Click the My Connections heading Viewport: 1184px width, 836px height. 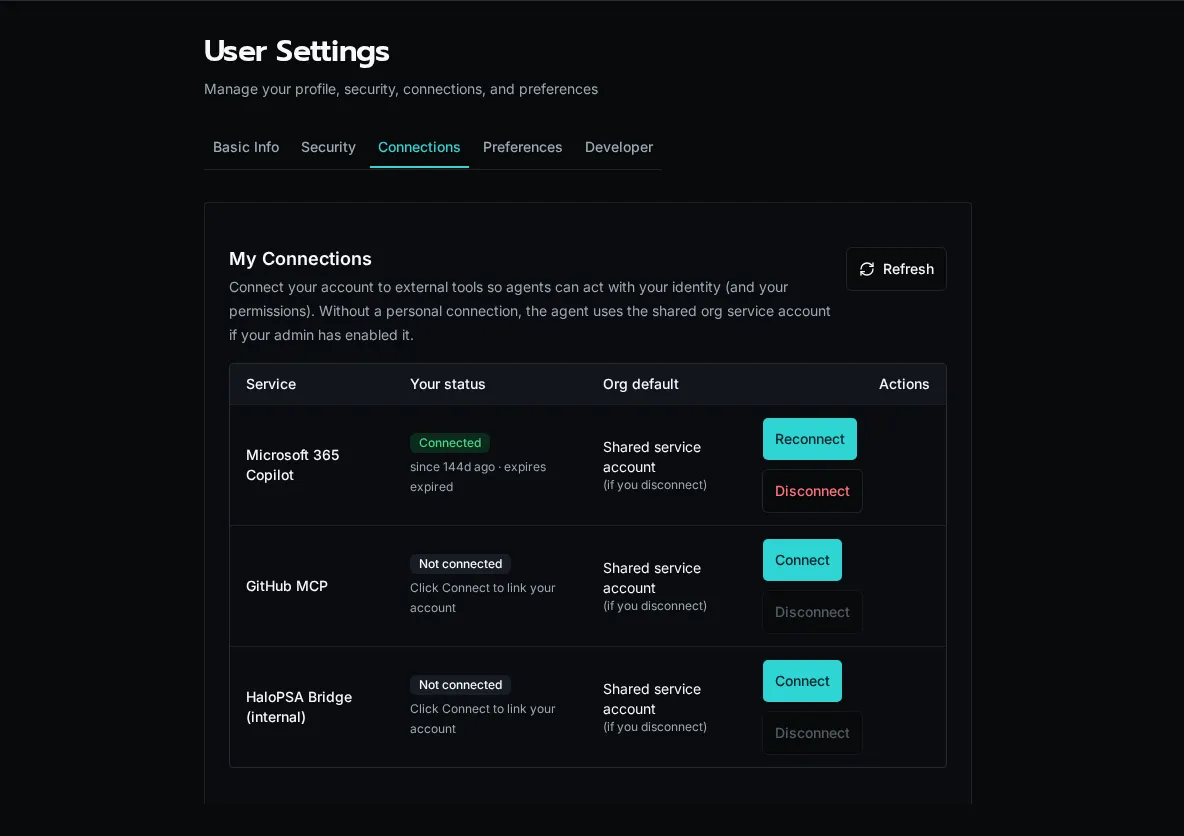[x=300, y=258]
